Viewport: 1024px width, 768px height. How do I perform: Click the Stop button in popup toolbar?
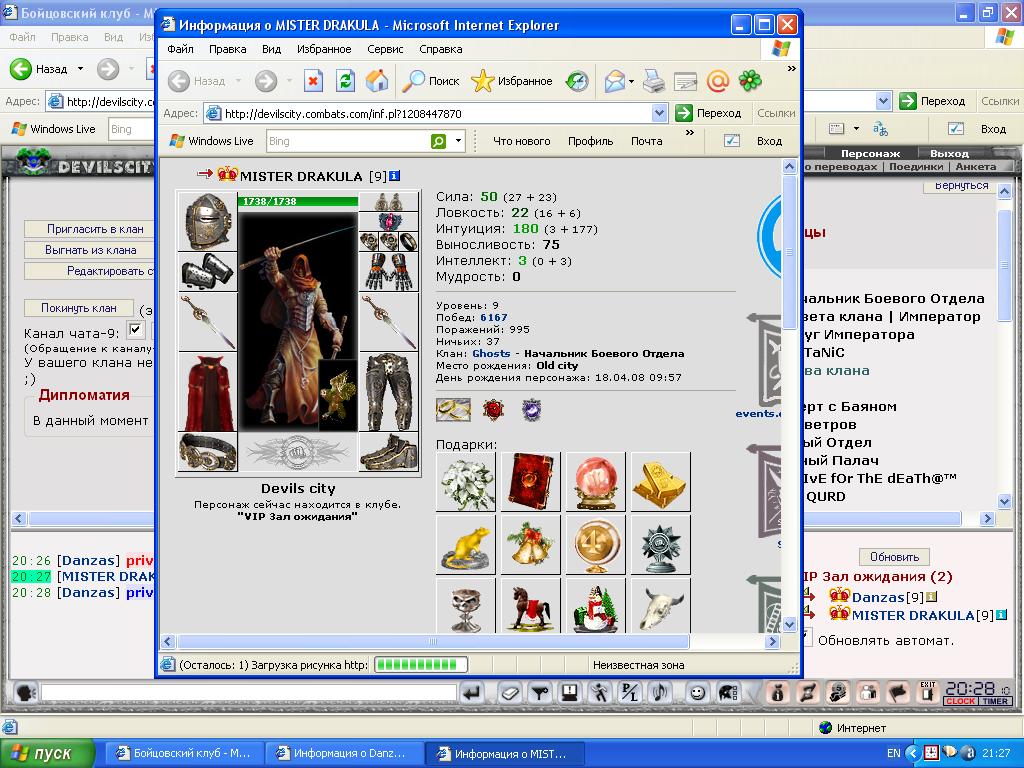coord(313,81)
